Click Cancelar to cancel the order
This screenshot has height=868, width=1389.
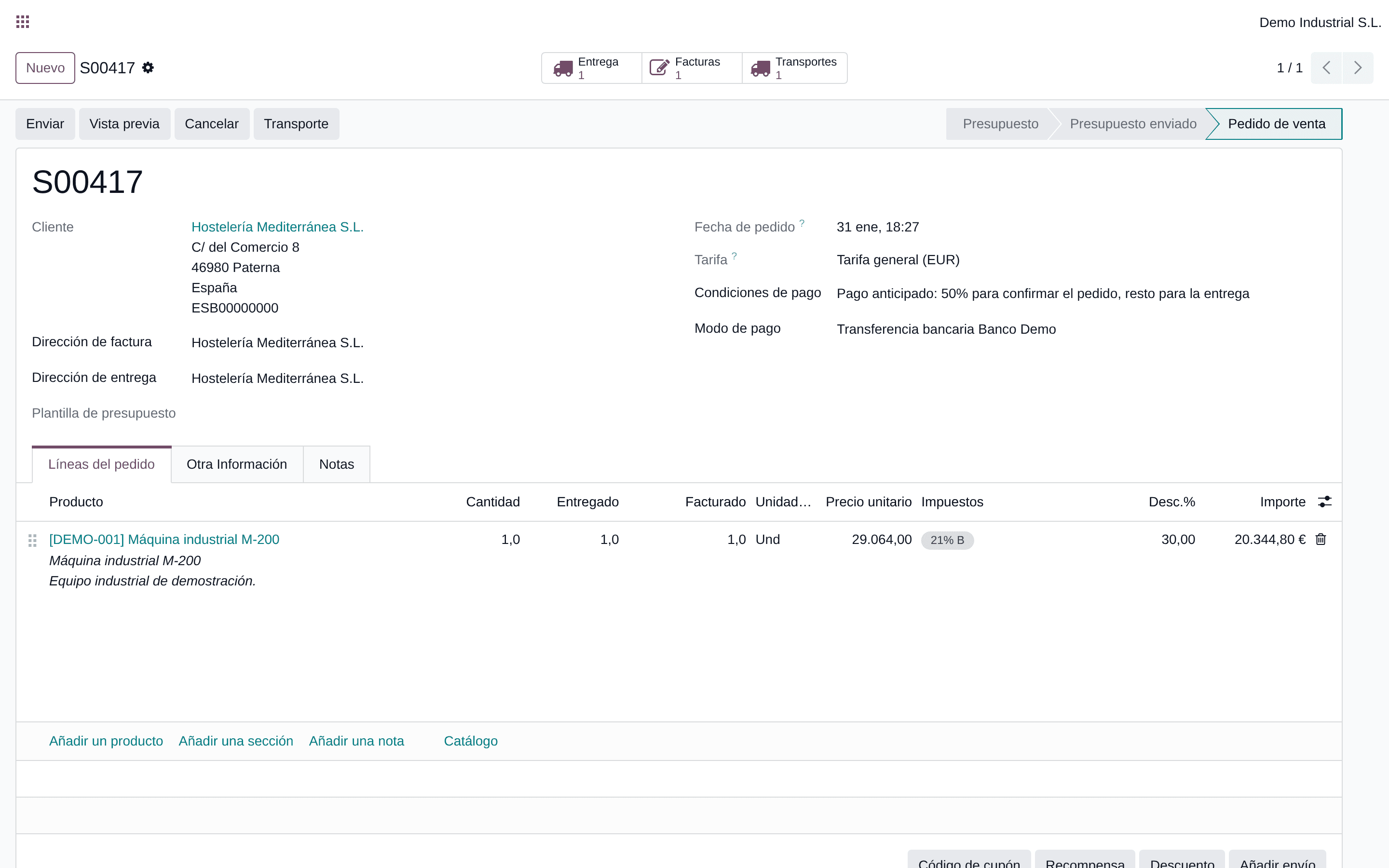pos(212,124)
